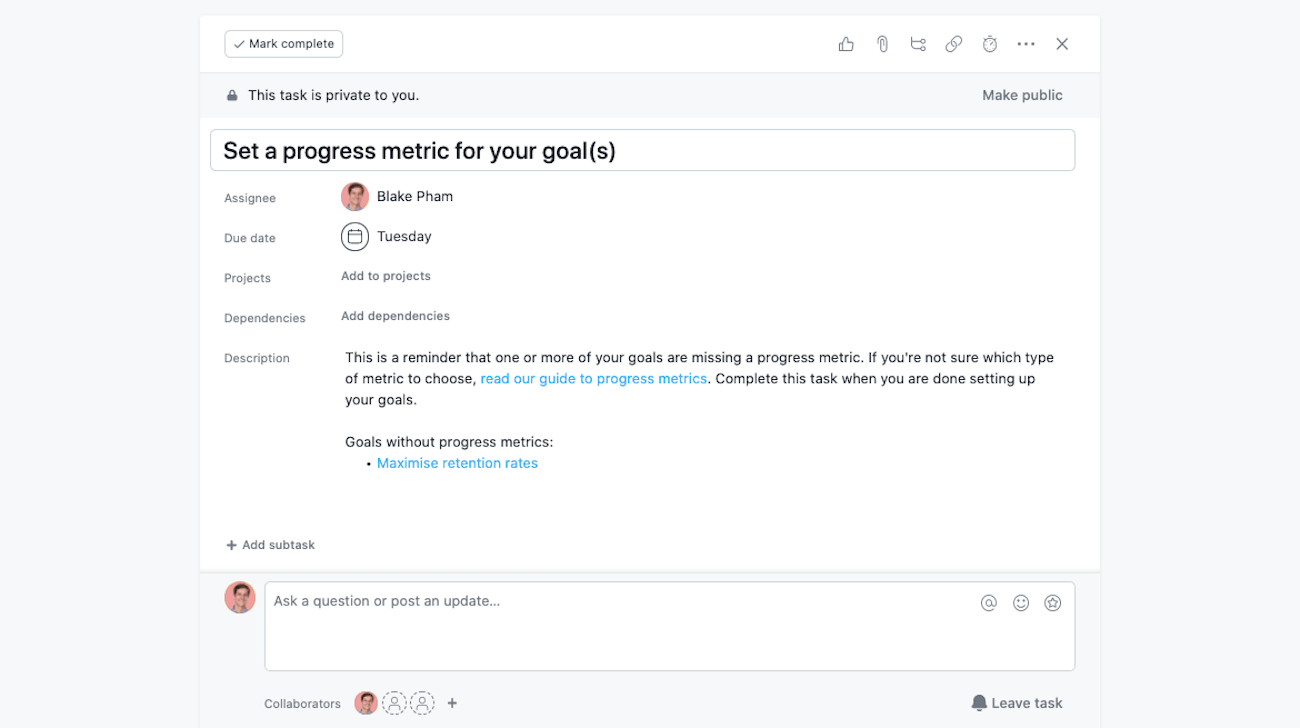Edit the task title field
Screen dimensions: 1300x728
pyautogui.click(x=642, y=150)
